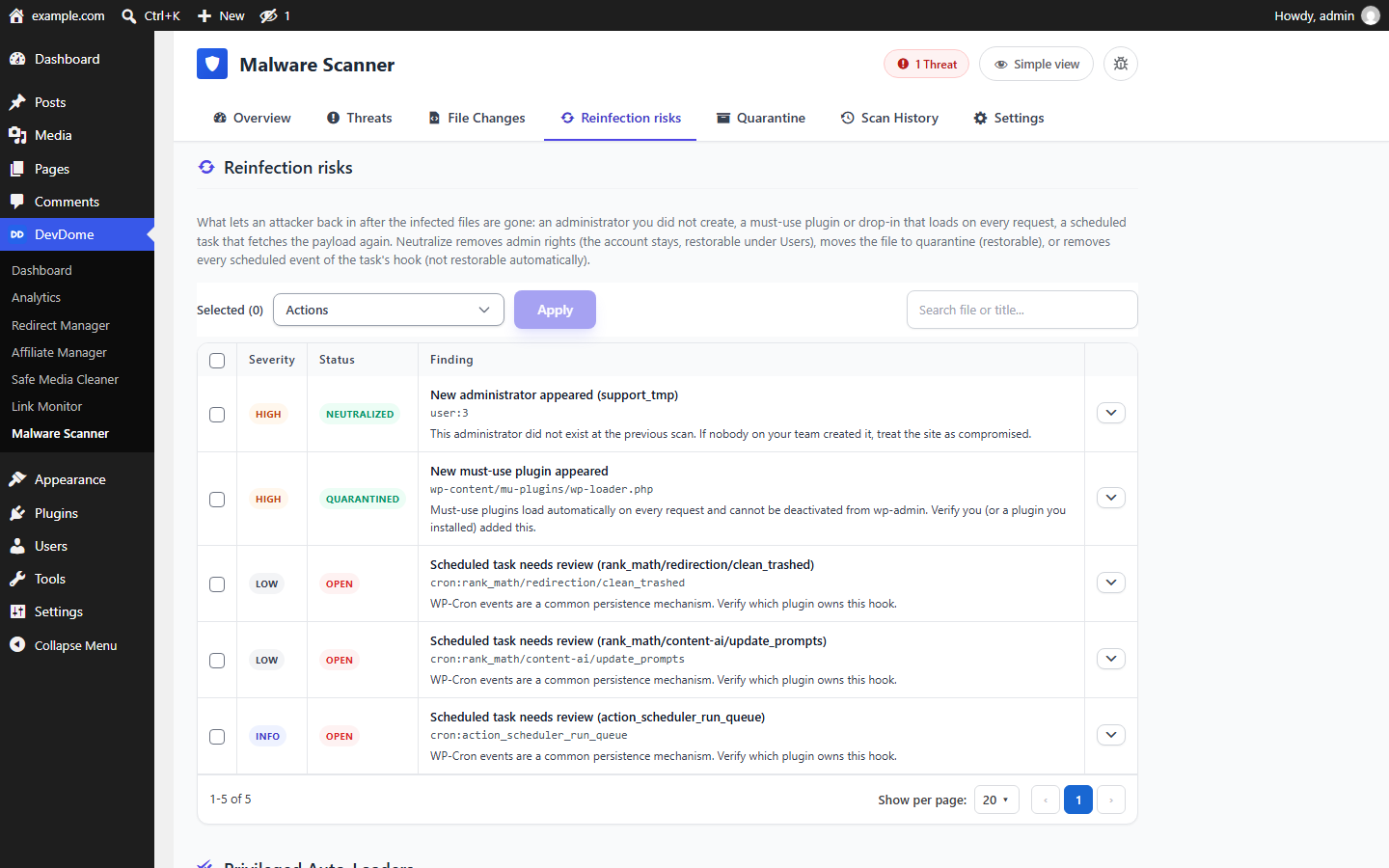
Task: Click the home icon beside example.com
Action: [16, 15]
